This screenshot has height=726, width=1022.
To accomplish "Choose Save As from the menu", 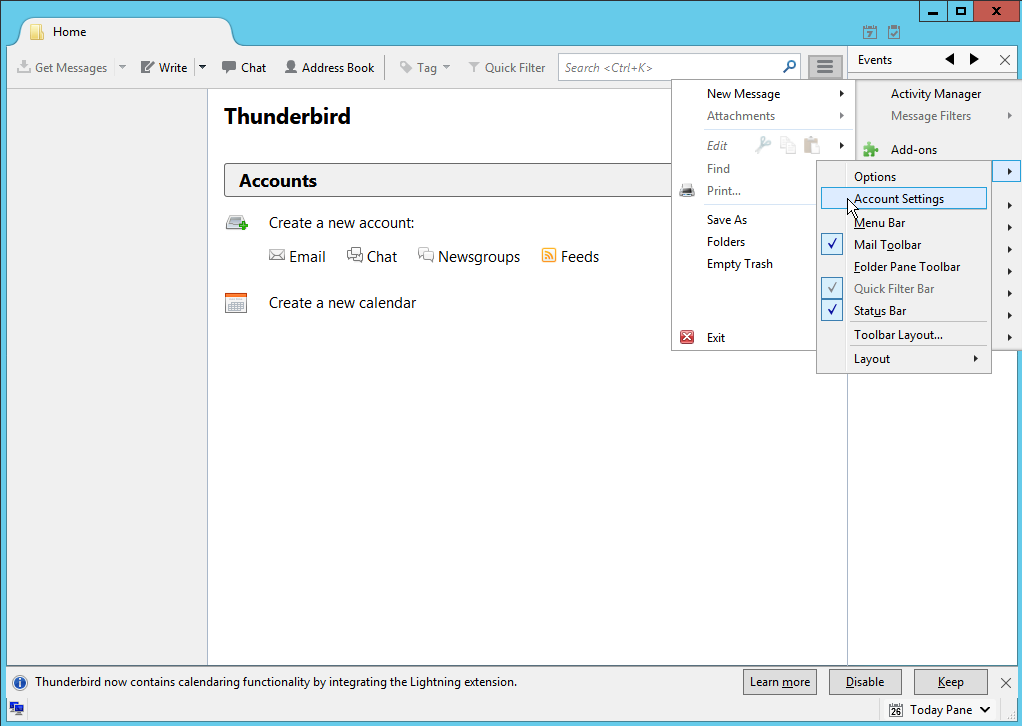I will 727,220.
